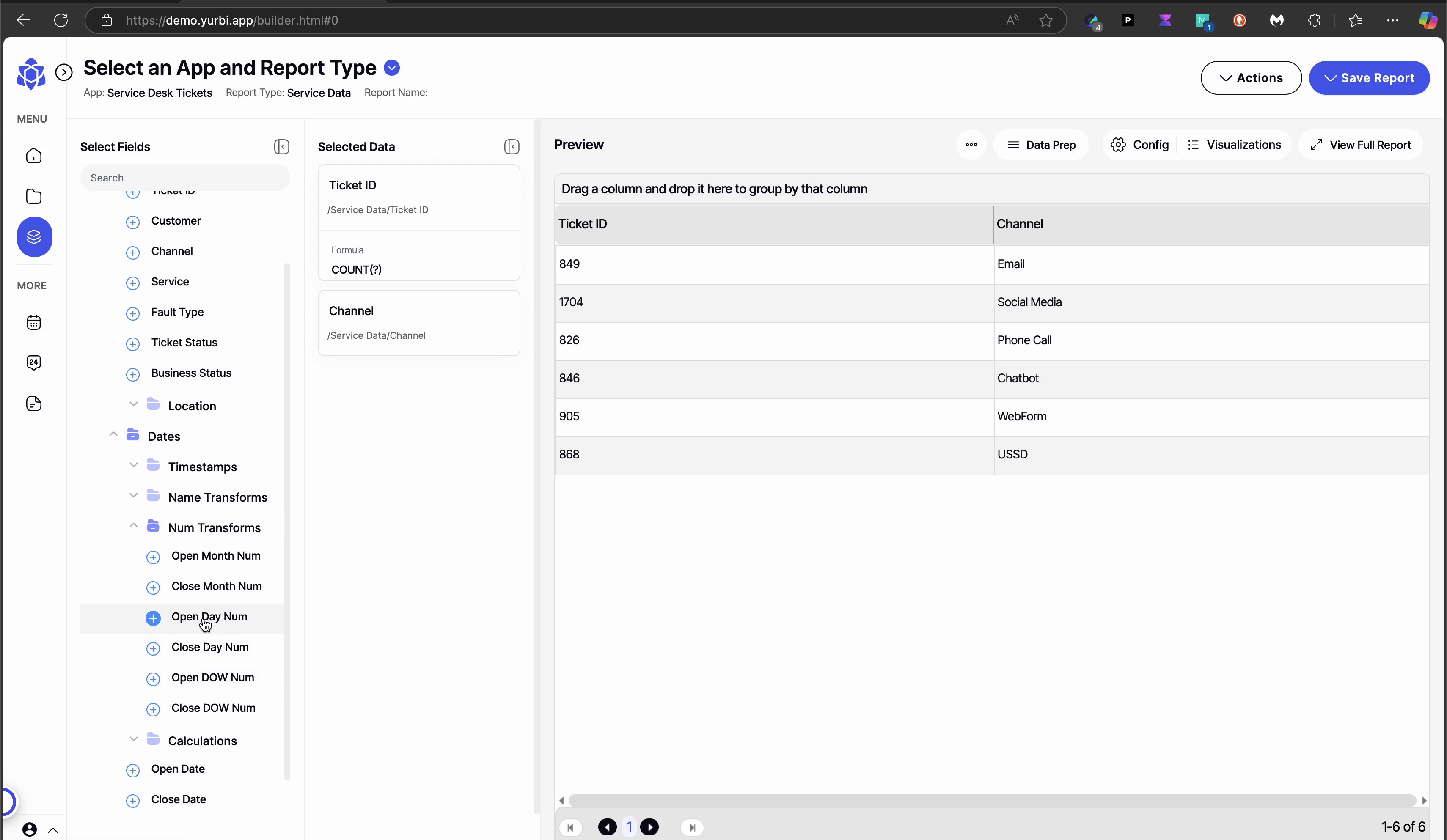Add the Customer field with plus icon
The height and width of the screenshot is (840, 1447).
pyautogui.click(x=133, y=222)
